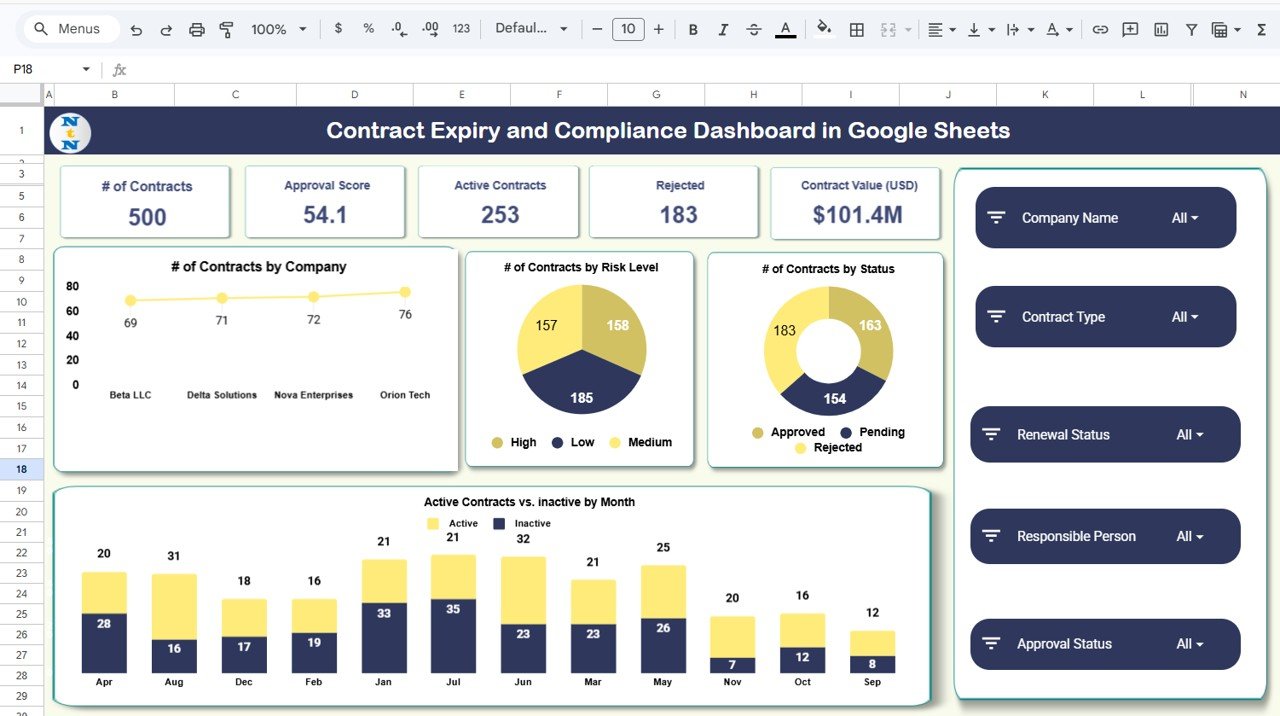
Task: Click the Print icon
Action: coord(197,28)
